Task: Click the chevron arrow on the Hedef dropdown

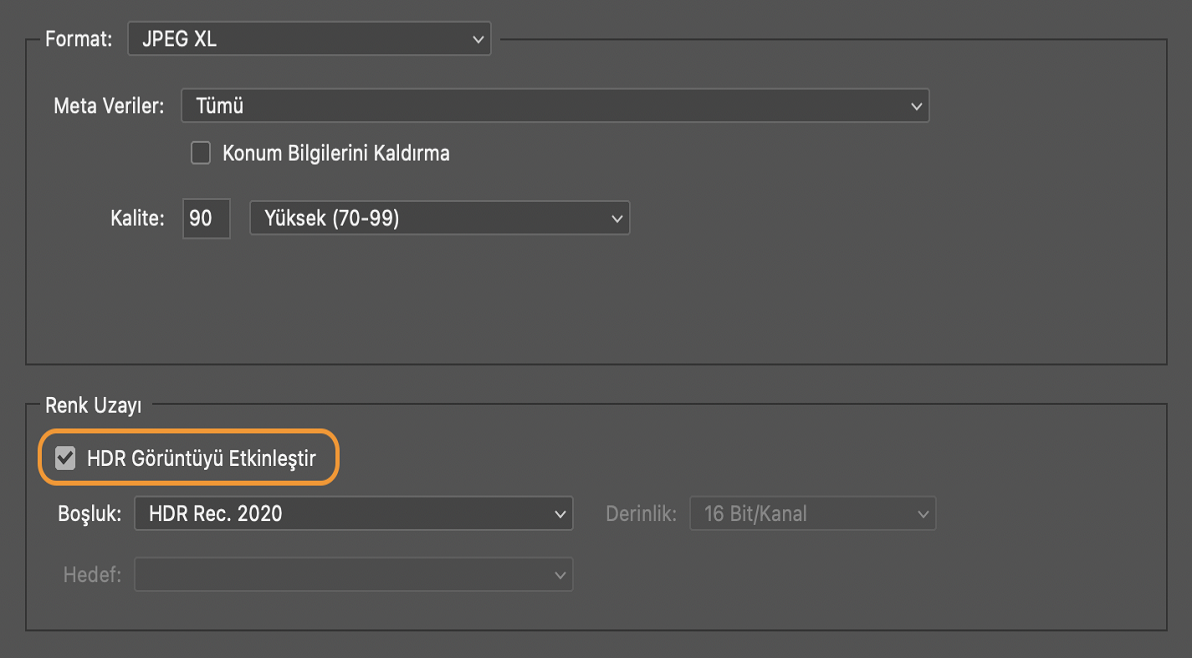Action: pos(559,575)
